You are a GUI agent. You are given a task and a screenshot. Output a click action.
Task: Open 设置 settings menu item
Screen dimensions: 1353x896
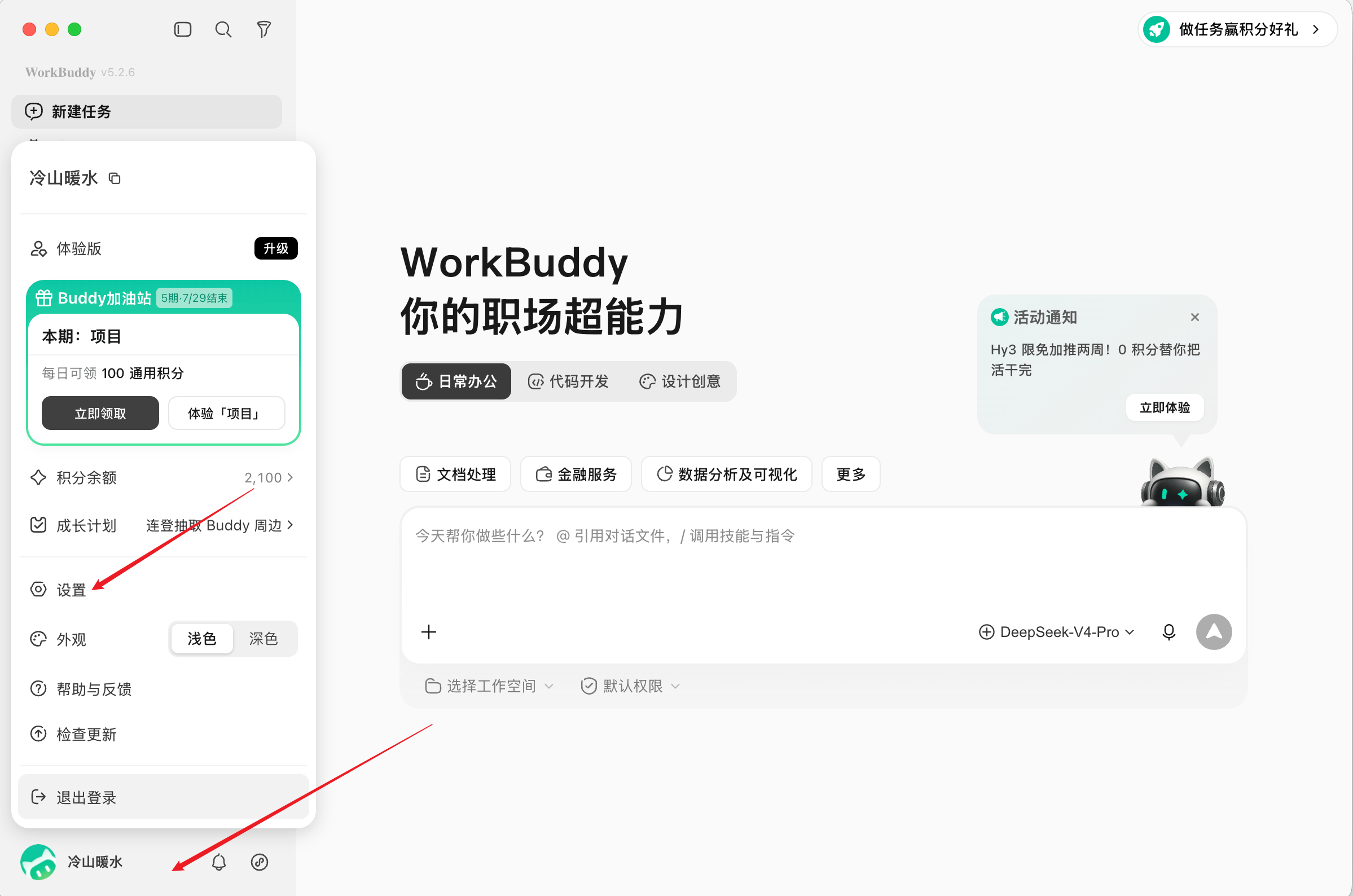pos(163,590)
